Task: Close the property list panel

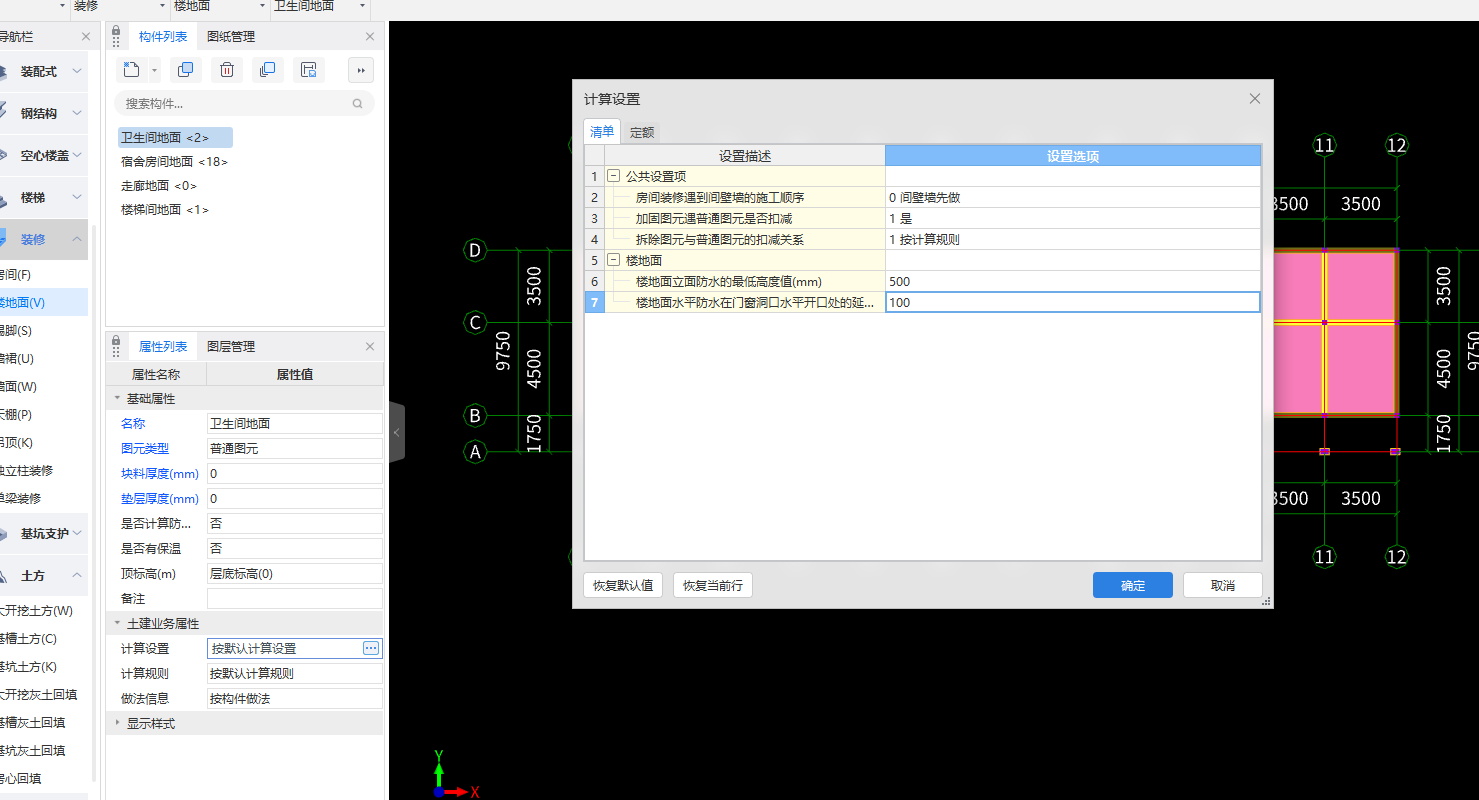Action: 370,346
